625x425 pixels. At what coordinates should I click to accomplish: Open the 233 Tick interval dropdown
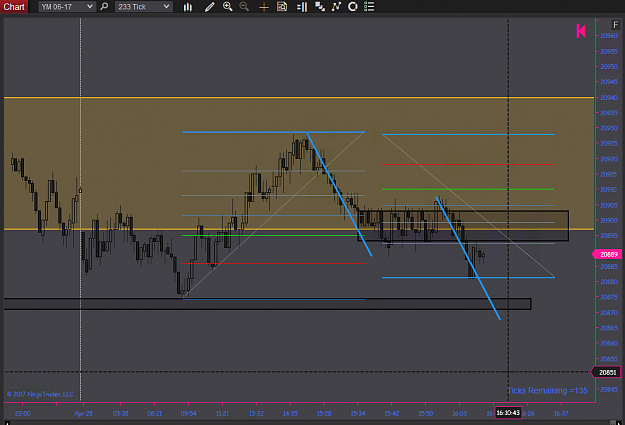pyautogui.click(x=143, y=6)
